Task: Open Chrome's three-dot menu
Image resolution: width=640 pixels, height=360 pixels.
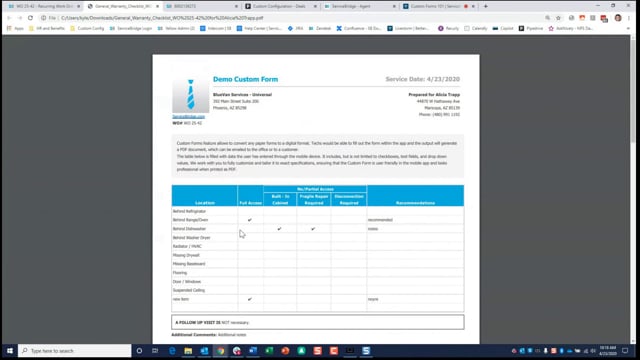Action: (x=629, y=18)
